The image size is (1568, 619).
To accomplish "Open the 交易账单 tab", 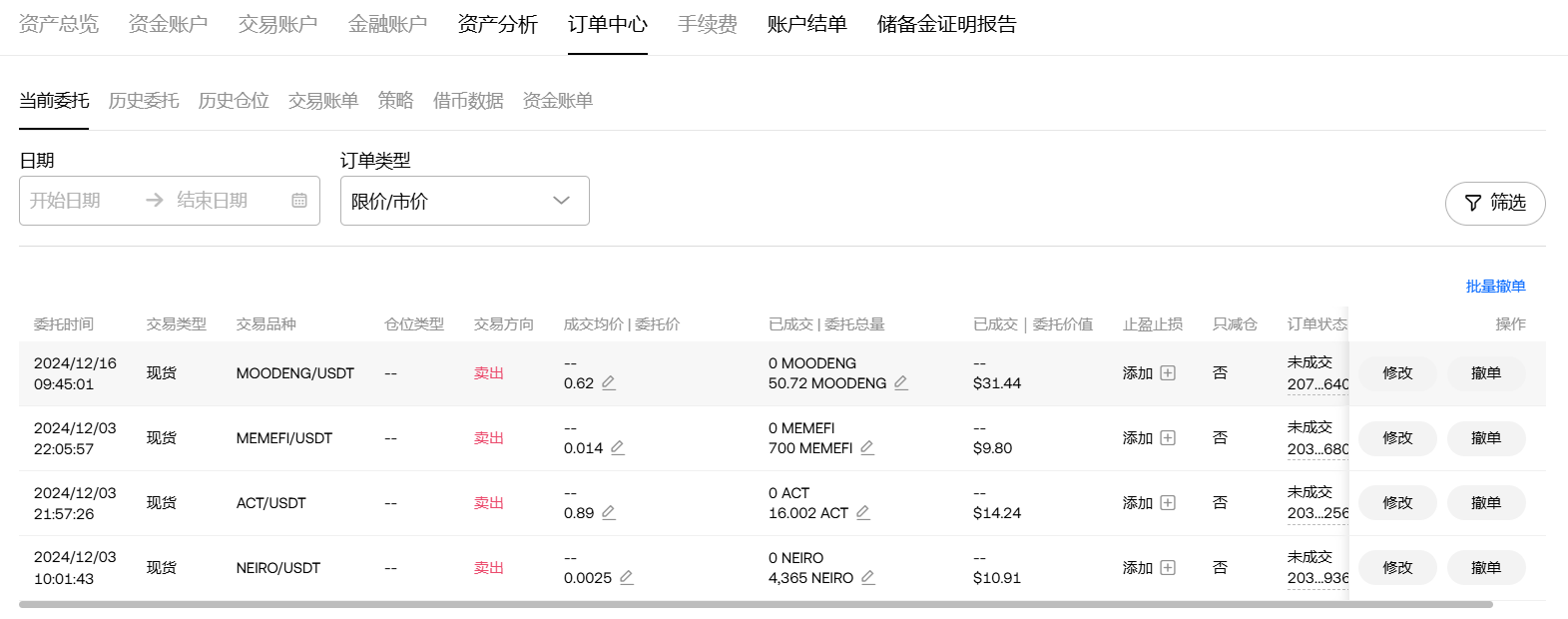I will point(323,101).
